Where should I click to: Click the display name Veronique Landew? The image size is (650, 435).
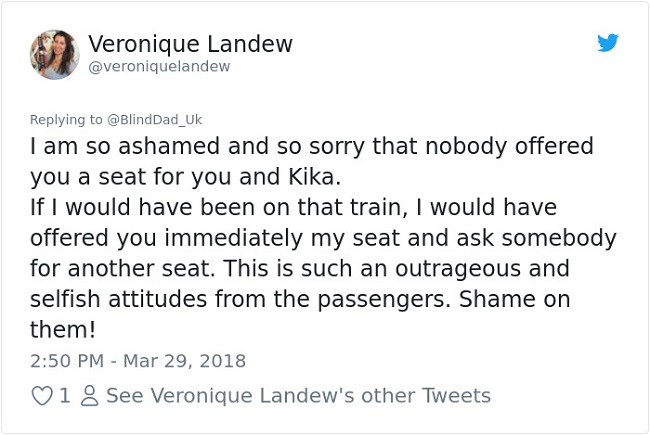pyautogui.click(x=190, y=44)
